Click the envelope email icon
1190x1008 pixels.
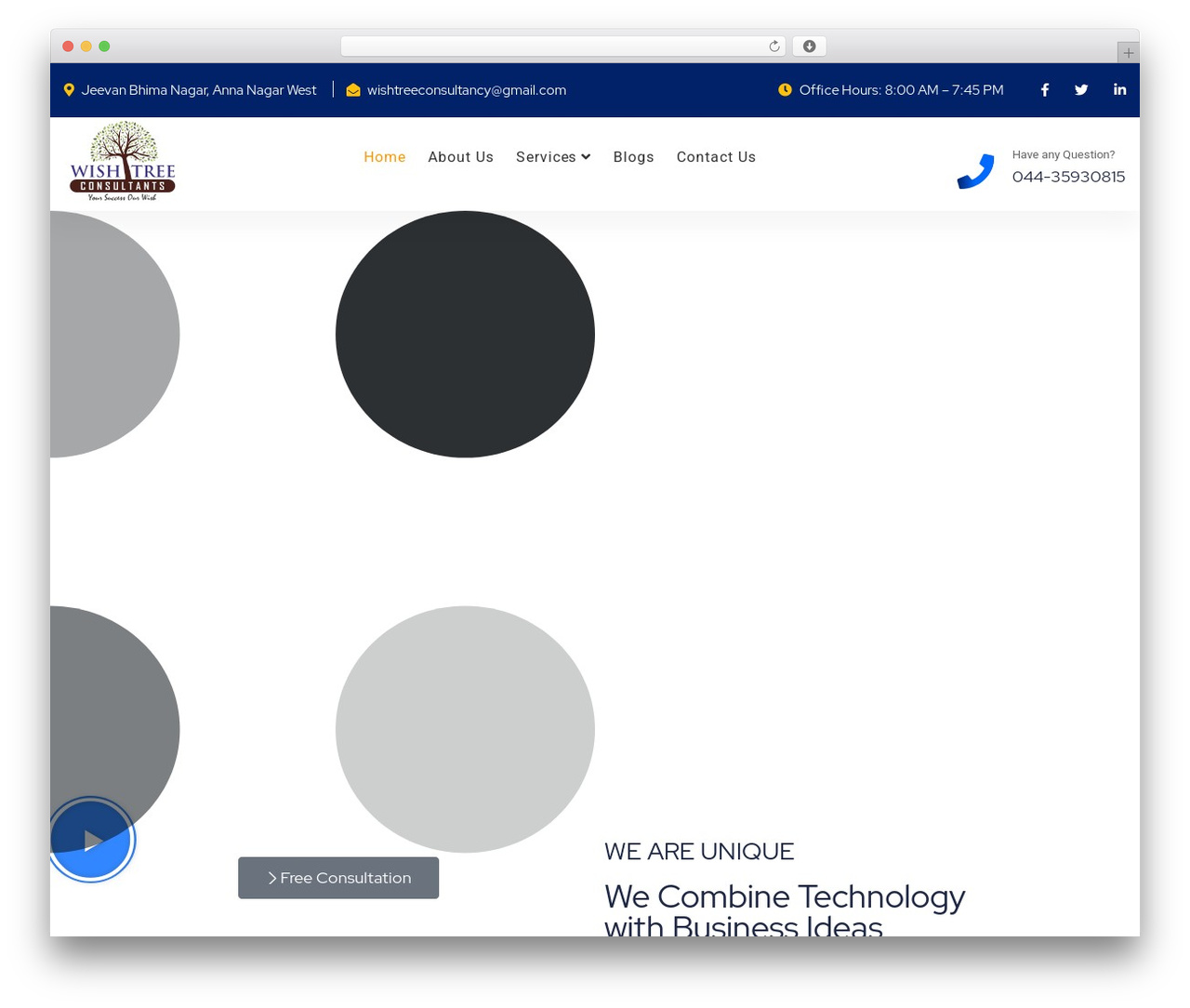(353, 90)
